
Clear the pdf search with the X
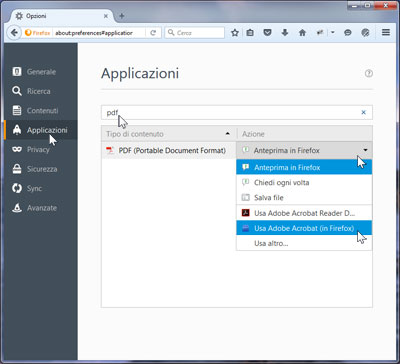[x=363, y=112]
